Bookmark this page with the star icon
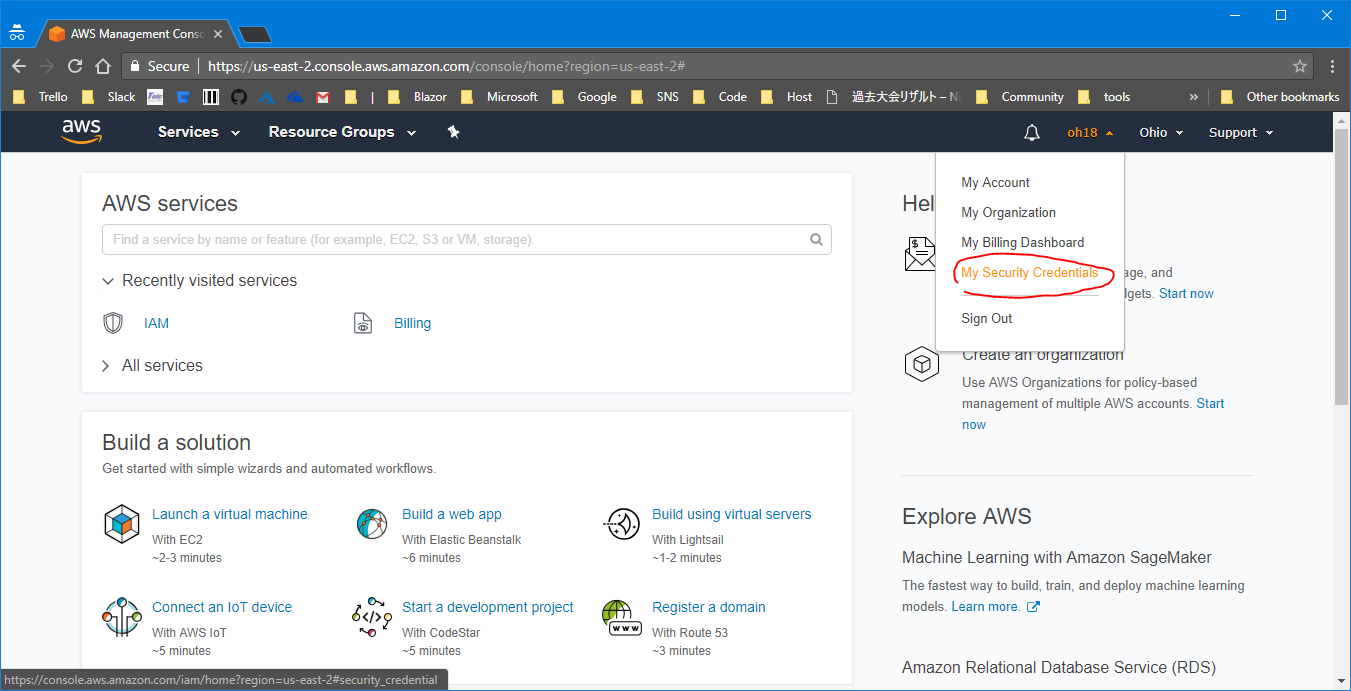The width and height of the screenshot is (1351, 691). click(x=1299, y=66)
